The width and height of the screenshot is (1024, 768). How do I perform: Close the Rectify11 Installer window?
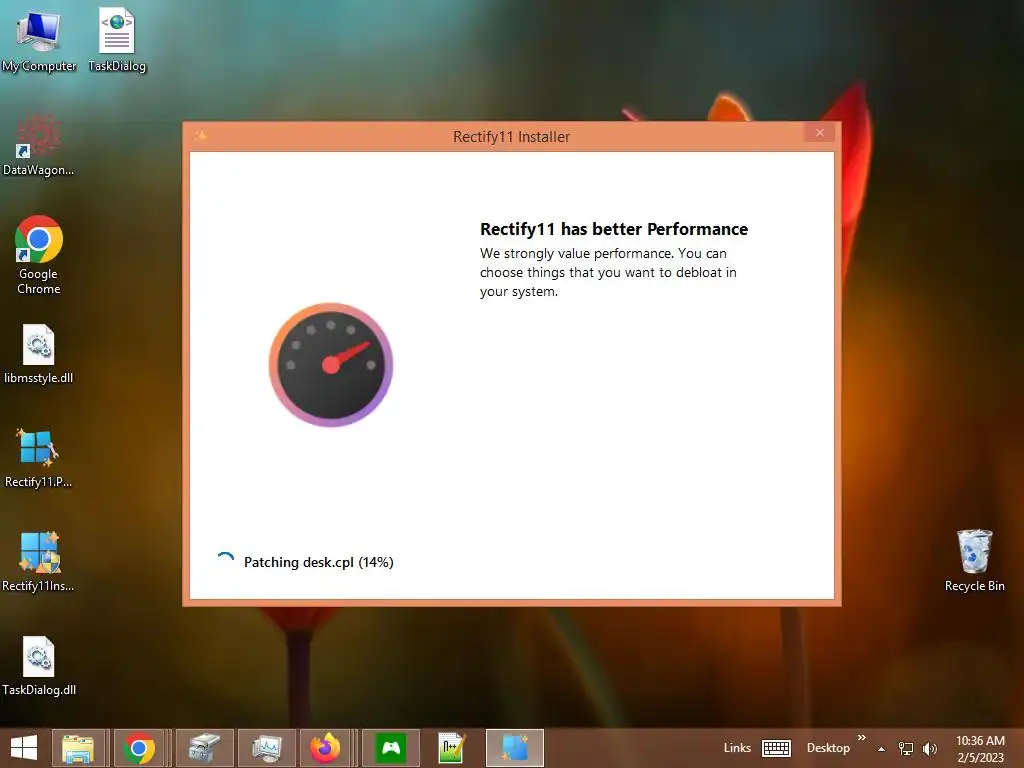pyautogui.click(x=820, y=133)
